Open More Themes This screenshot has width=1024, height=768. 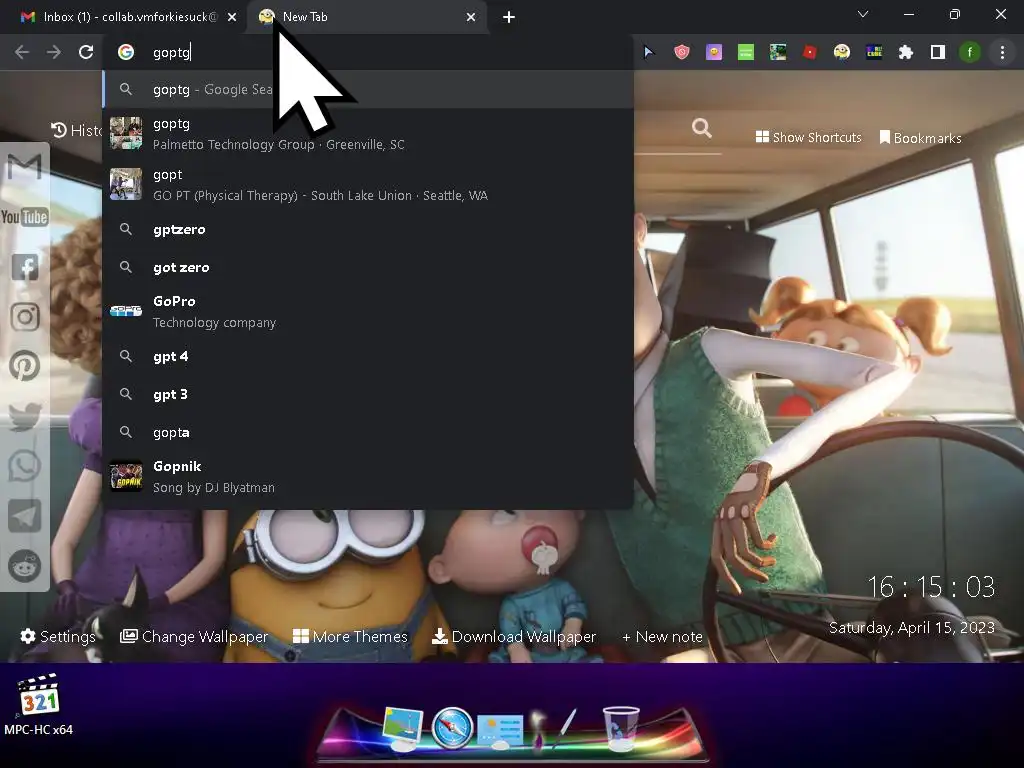(x=350, y=636)
